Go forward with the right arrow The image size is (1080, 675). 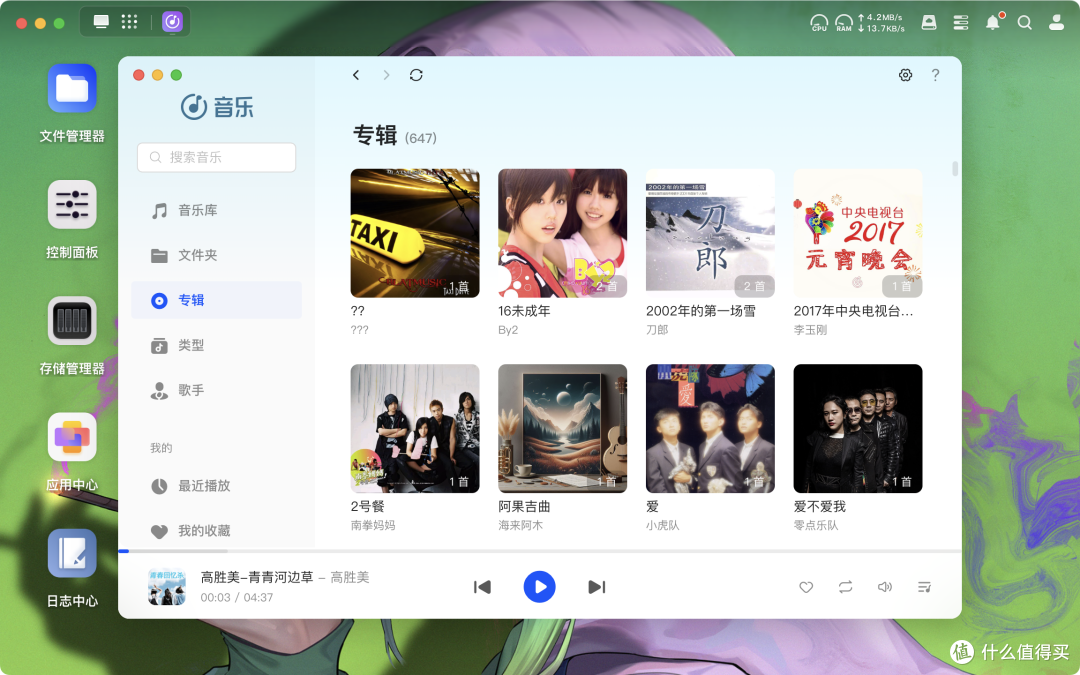[386, 75]
